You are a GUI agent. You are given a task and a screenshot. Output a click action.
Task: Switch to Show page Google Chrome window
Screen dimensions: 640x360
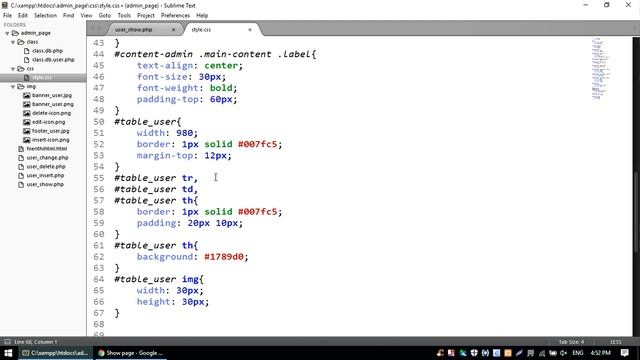pyautogui.click(x=130, y=353)
